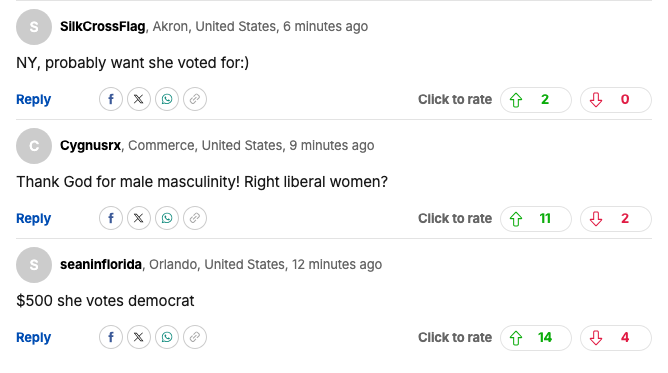668x373 pixels.
Task: Share seaninflorida's comment via WhatsApp
Action: 167,337
